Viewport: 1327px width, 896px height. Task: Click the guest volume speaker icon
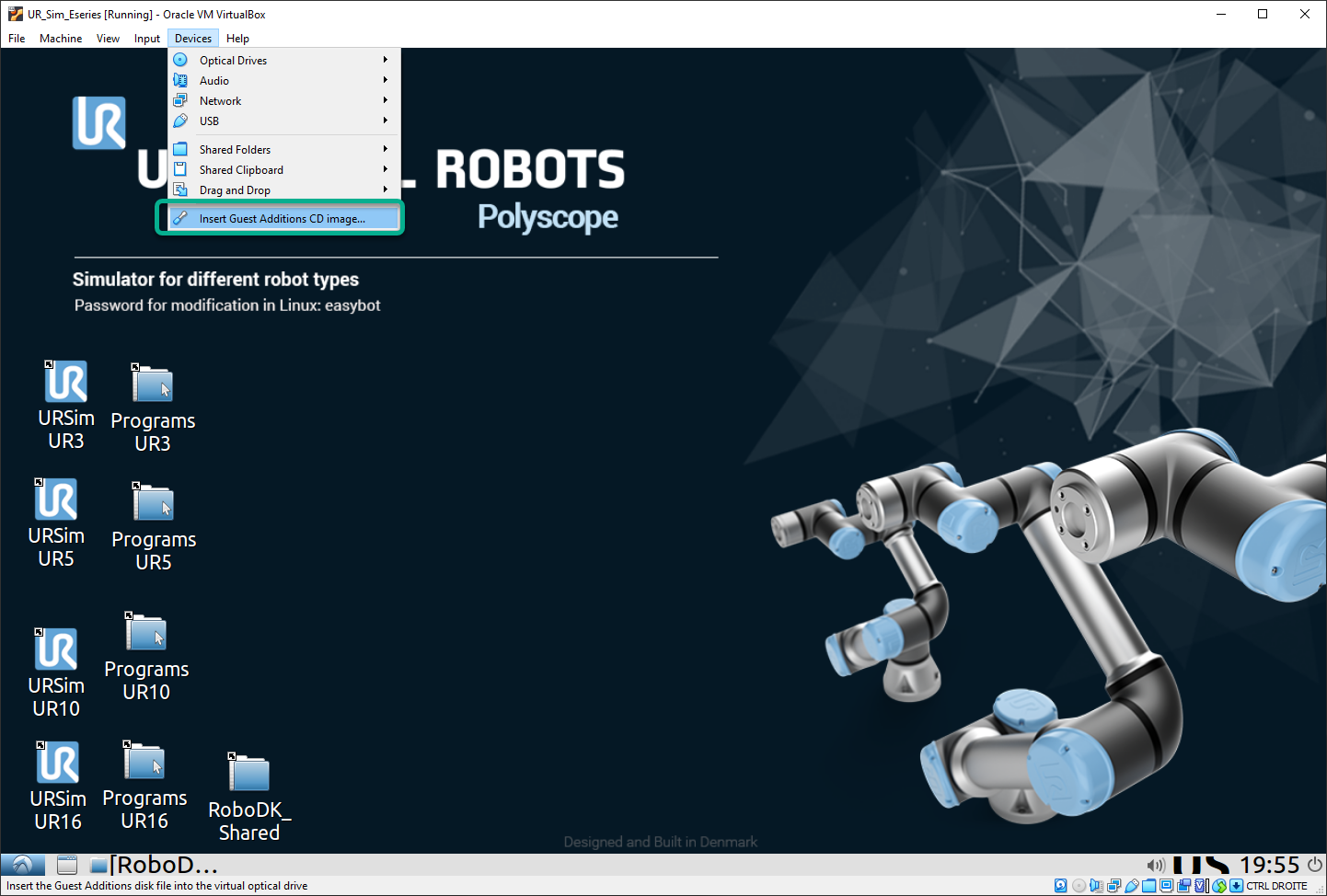tap(1156, 865)
